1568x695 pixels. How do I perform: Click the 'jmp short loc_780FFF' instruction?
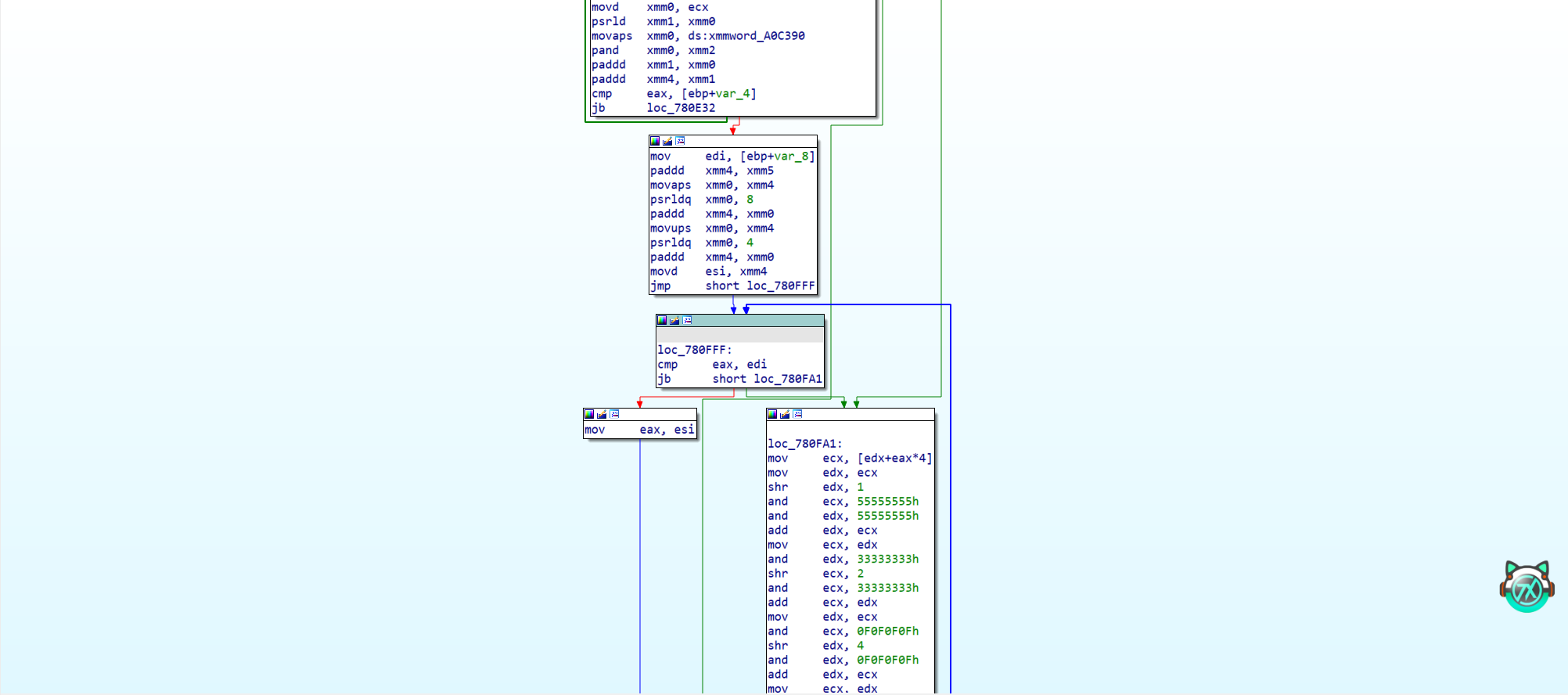click(732, 286)
